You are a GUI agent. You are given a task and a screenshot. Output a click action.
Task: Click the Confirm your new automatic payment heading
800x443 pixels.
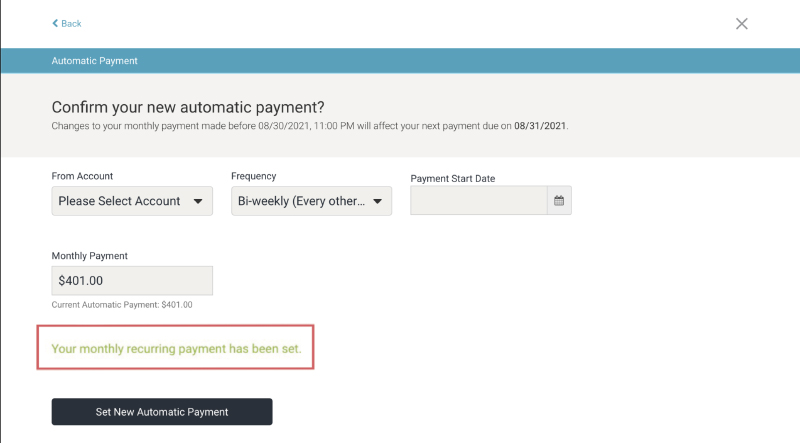[x=188, y=107]
